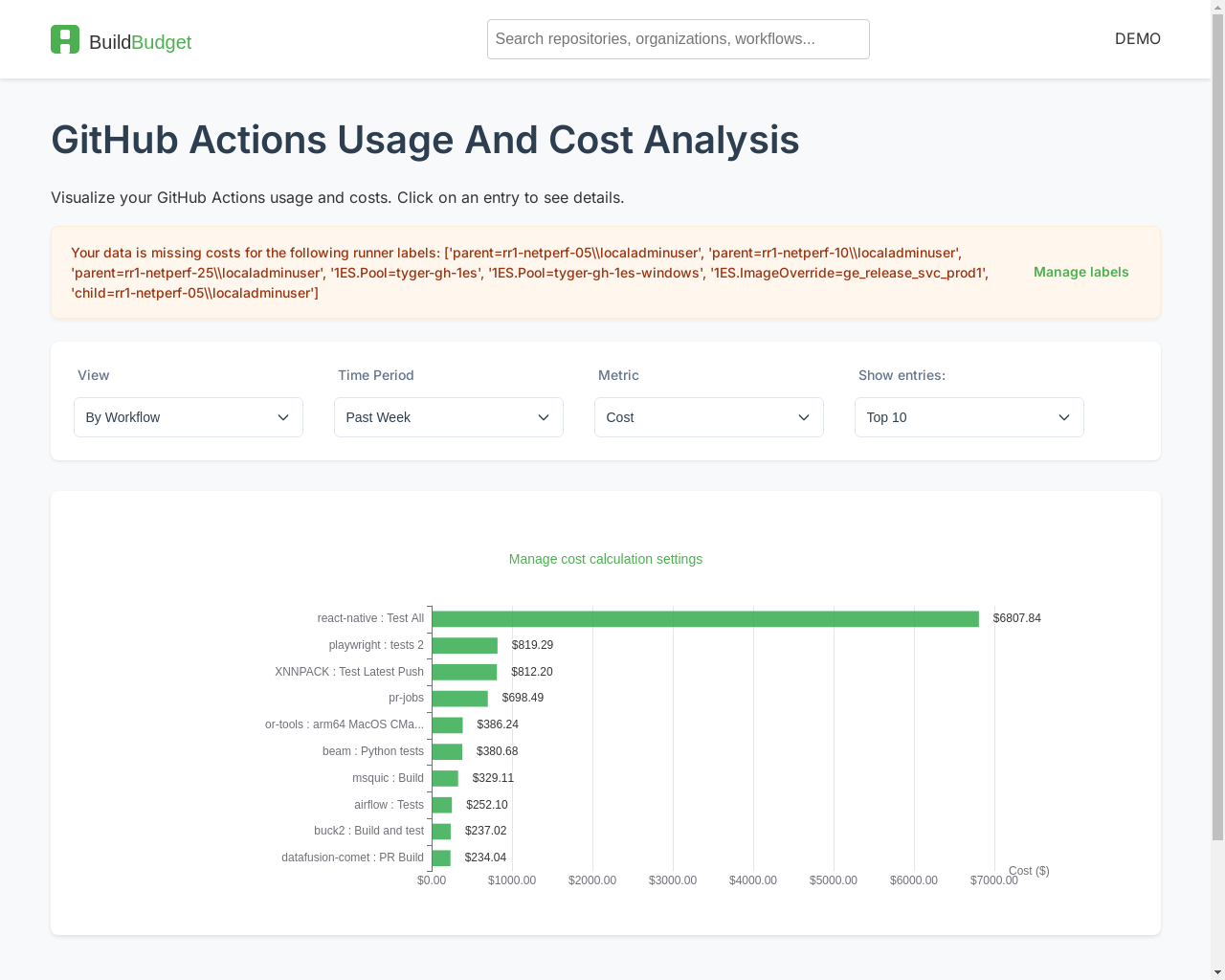Screen dimensions: 1225x980
Task: Click the $819.29 value label
Action: click(x=532, y=645)
